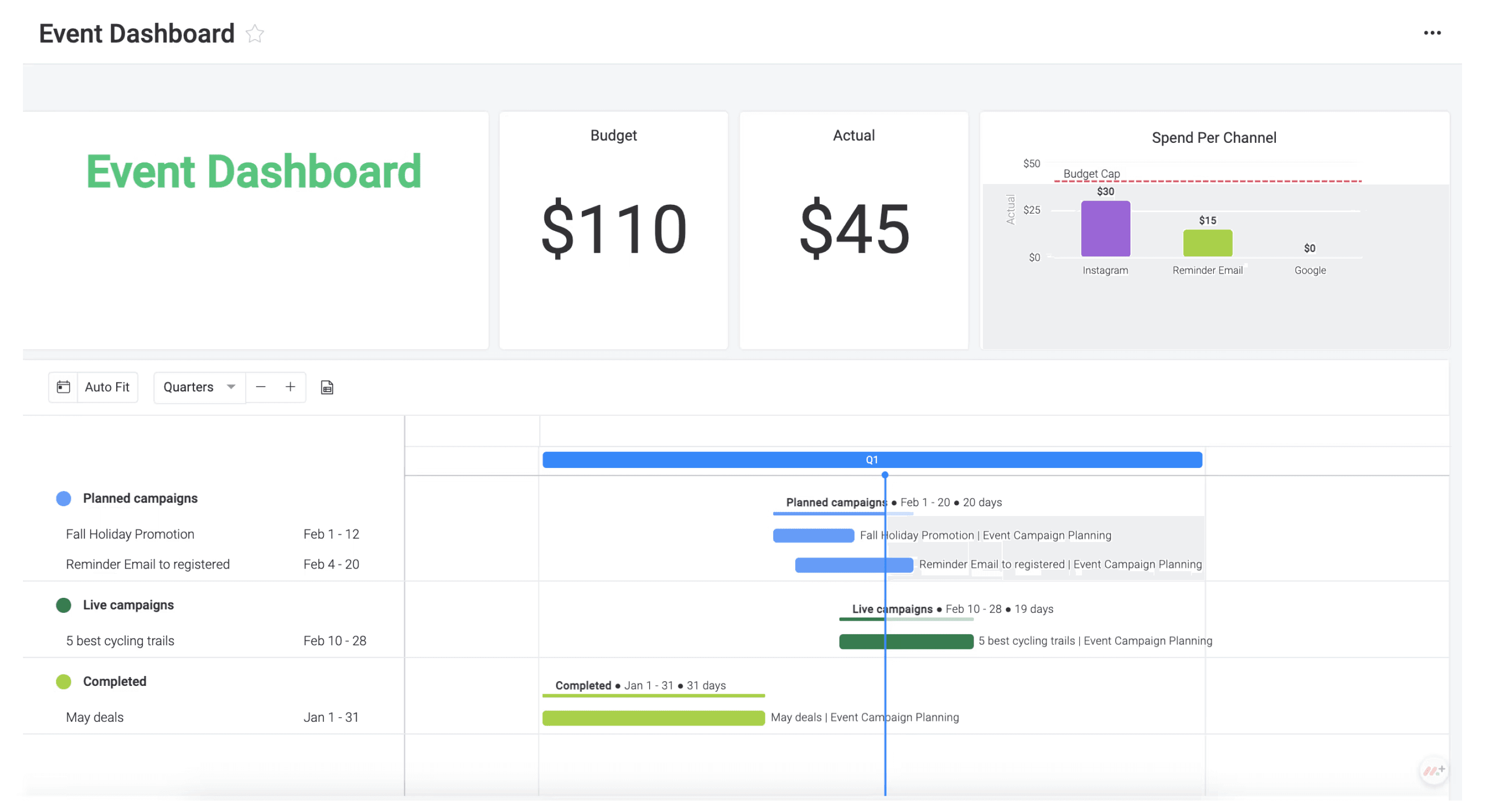Zoom in the timeline with the plus icon
Viewport: 1485px width, 812px height.
290,387
